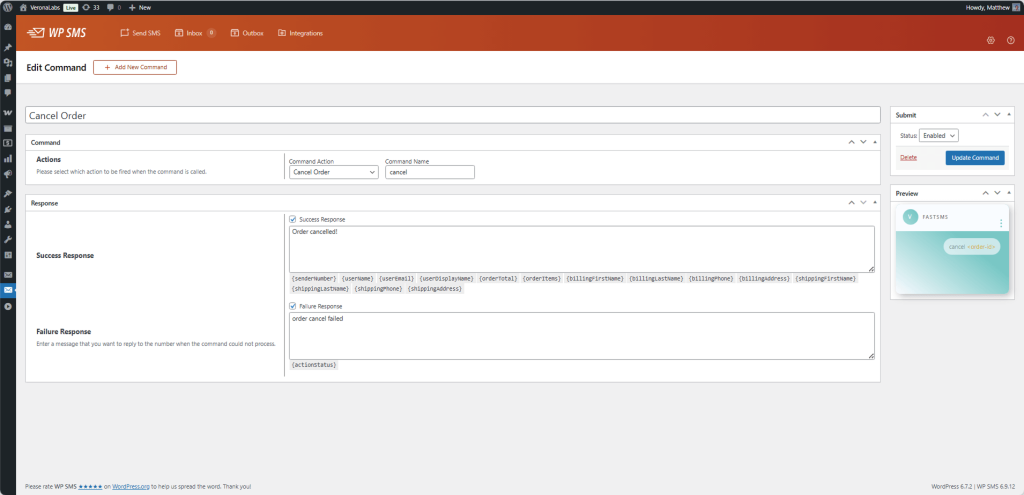Go to the Inbox tab

[x=194, y=33]
